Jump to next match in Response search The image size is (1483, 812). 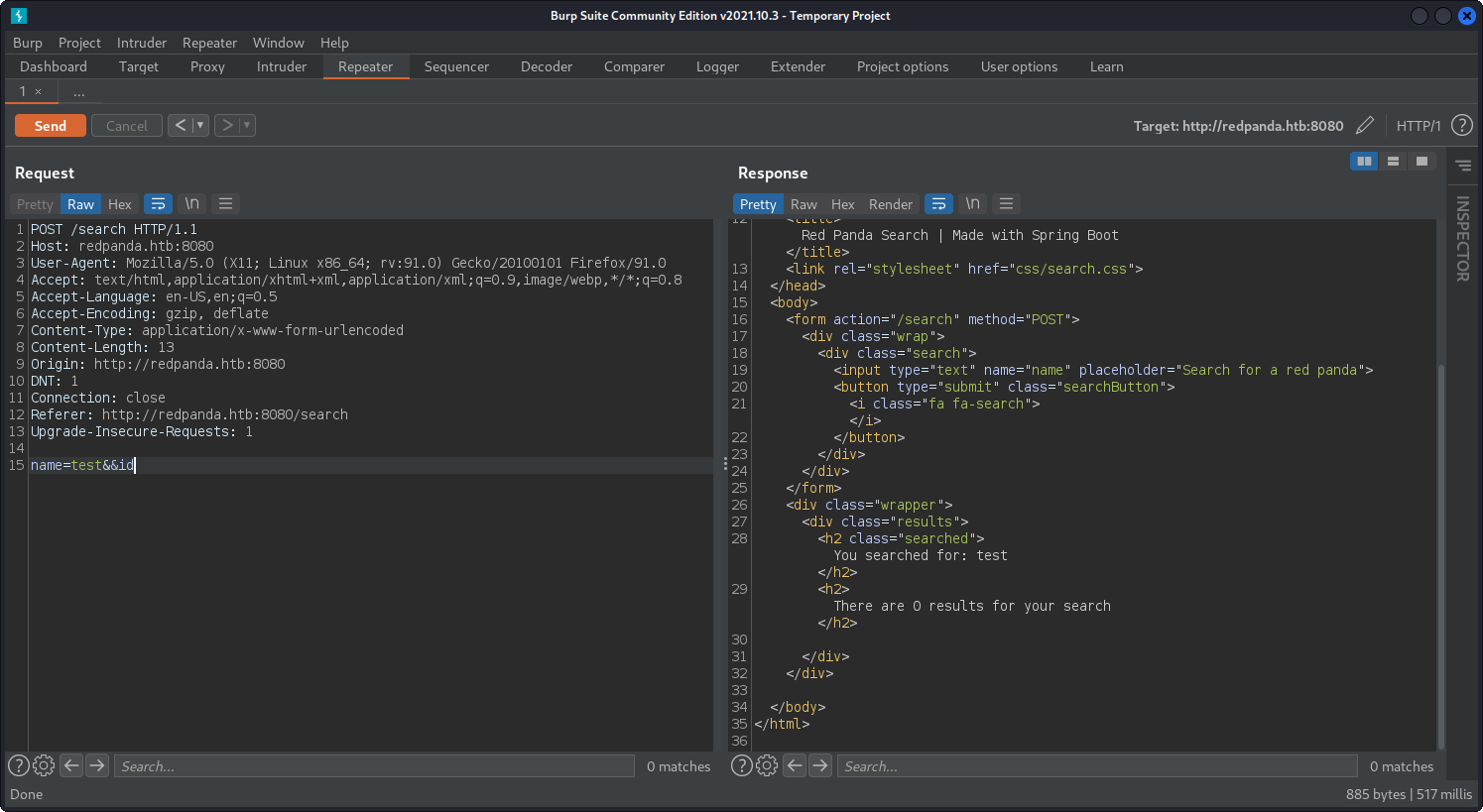[x=820, y=765]
